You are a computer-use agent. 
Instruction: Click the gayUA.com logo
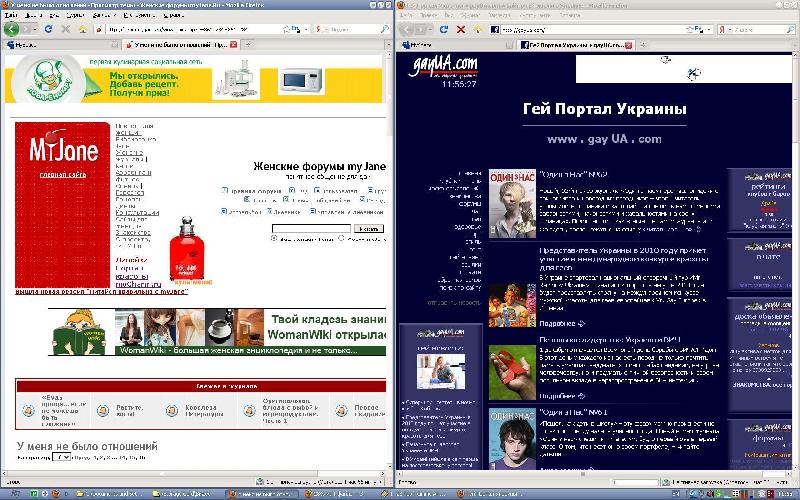pos(443,65)
